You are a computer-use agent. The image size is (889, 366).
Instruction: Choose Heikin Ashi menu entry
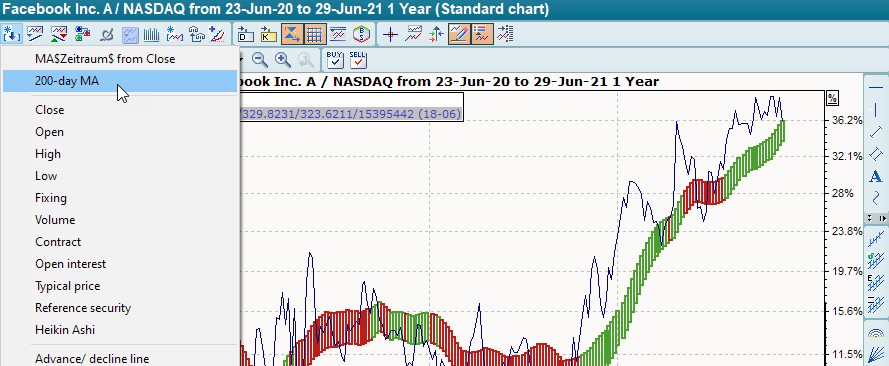[x=65, y=330]
